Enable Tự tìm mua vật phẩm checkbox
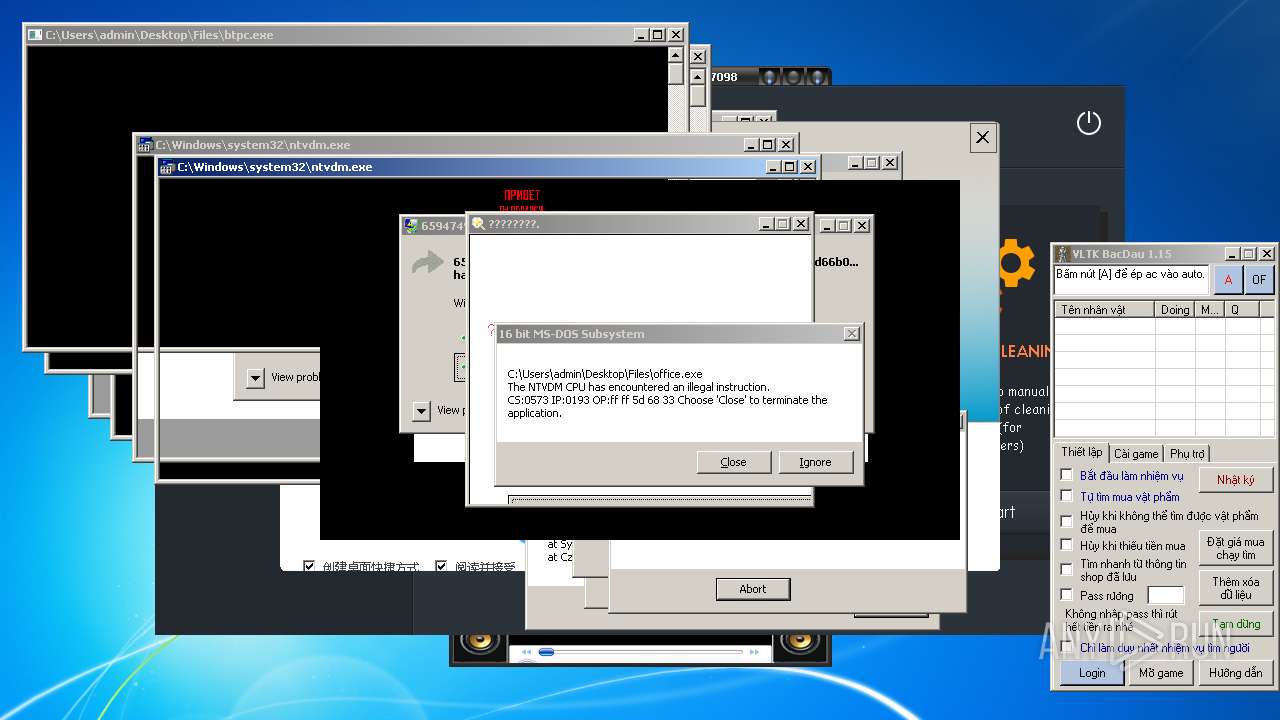 coord(1067,496)
